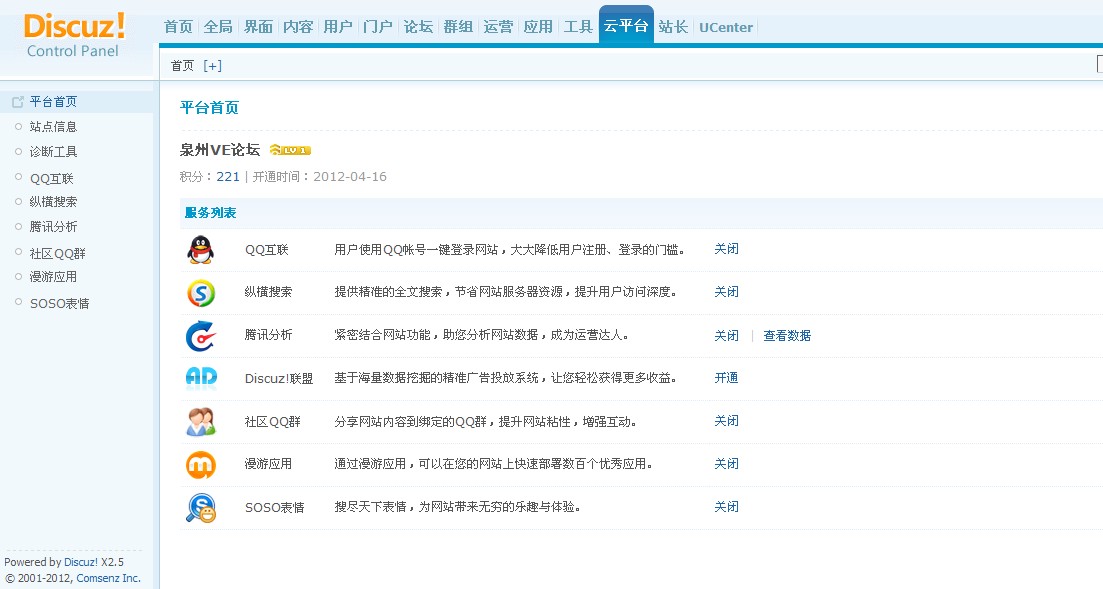The image size is (1103, 589).
Task: Open the 全局 top menu
Action: pos(218,27)
